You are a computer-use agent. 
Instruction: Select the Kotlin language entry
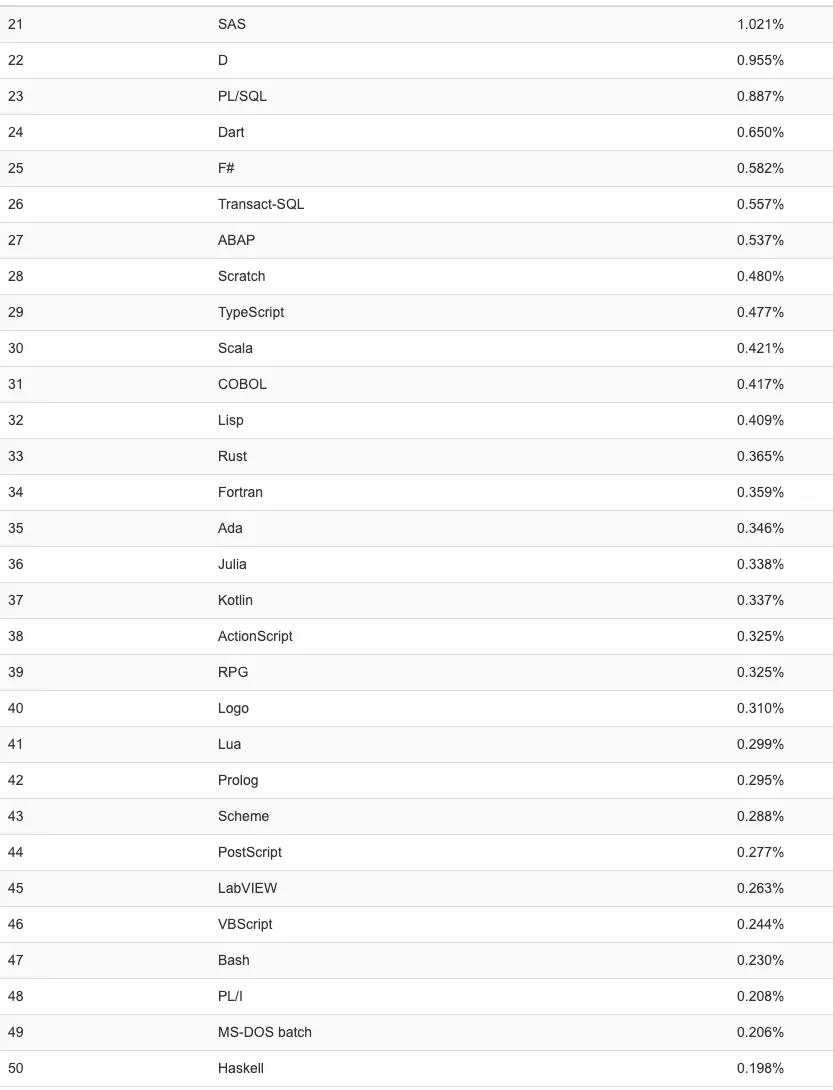tap(235, 600)
